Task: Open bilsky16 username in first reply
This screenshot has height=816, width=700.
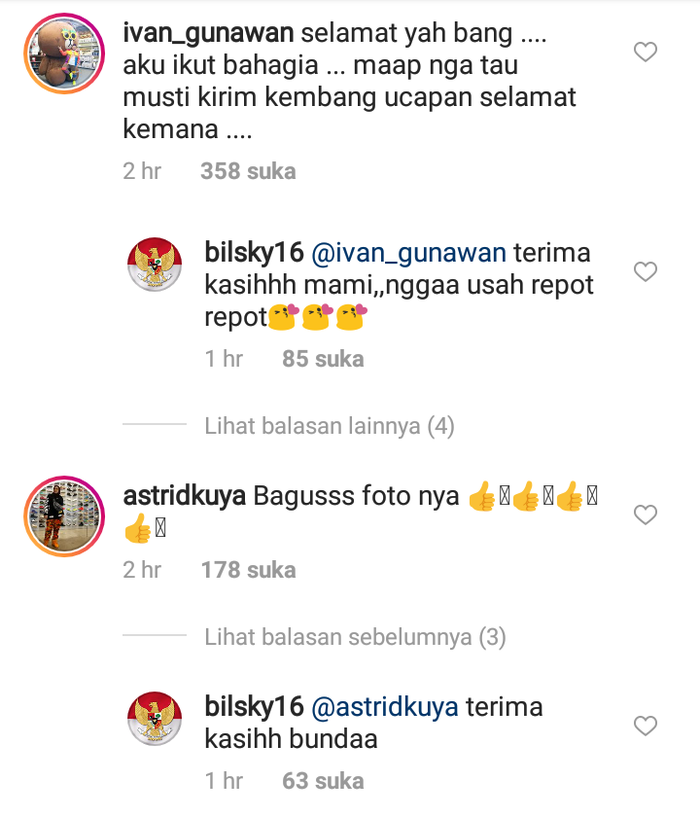Action: coord(254,253)
